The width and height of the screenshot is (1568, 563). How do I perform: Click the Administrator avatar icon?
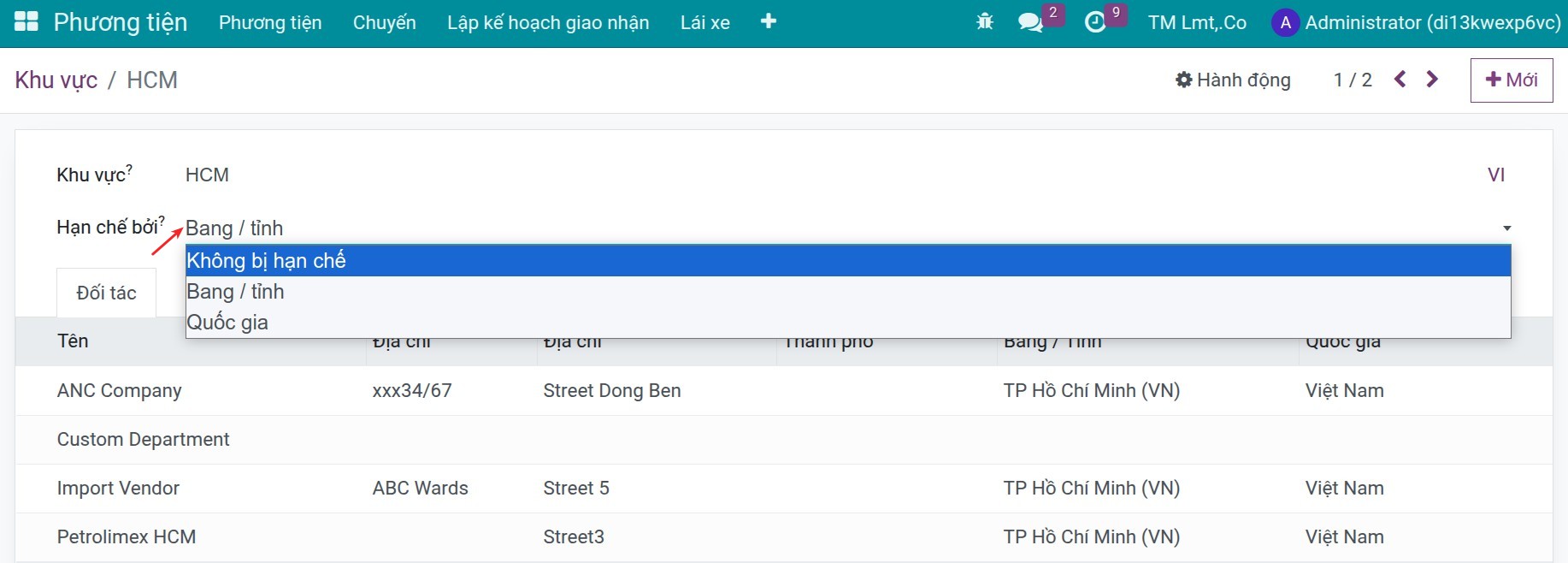click(x=1285, y=23)
